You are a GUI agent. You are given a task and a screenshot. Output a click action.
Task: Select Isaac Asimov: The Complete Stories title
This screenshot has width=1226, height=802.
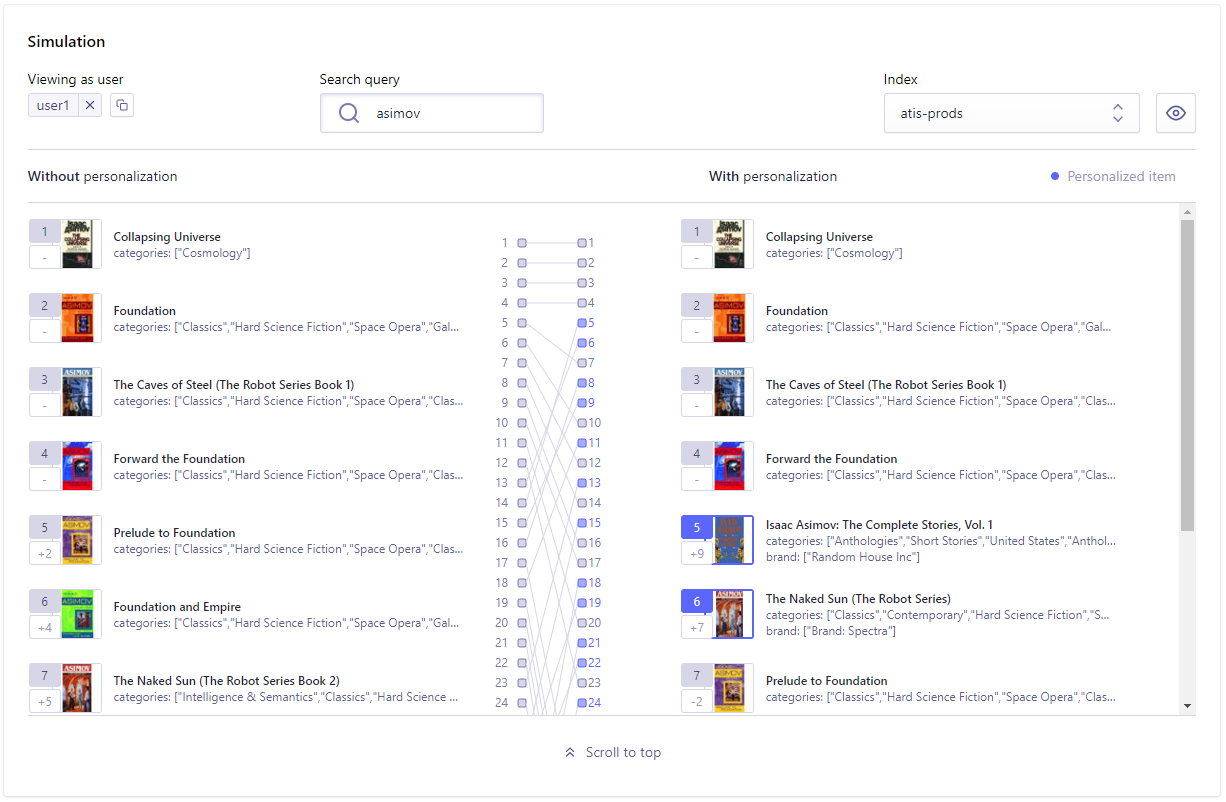(x=879, y=525)
